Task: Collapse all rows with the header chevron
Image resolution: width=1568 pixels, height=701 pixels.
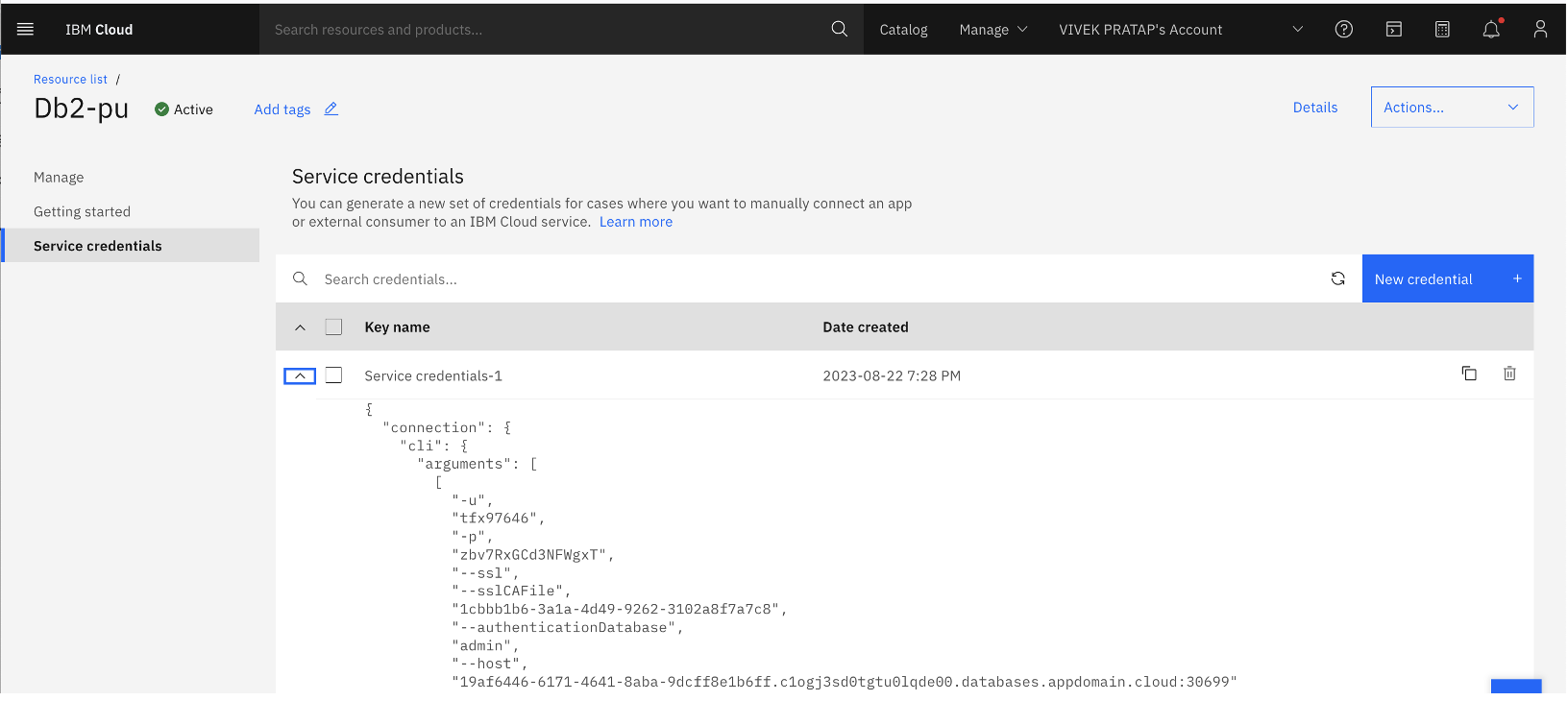Action: coord(300,327)
